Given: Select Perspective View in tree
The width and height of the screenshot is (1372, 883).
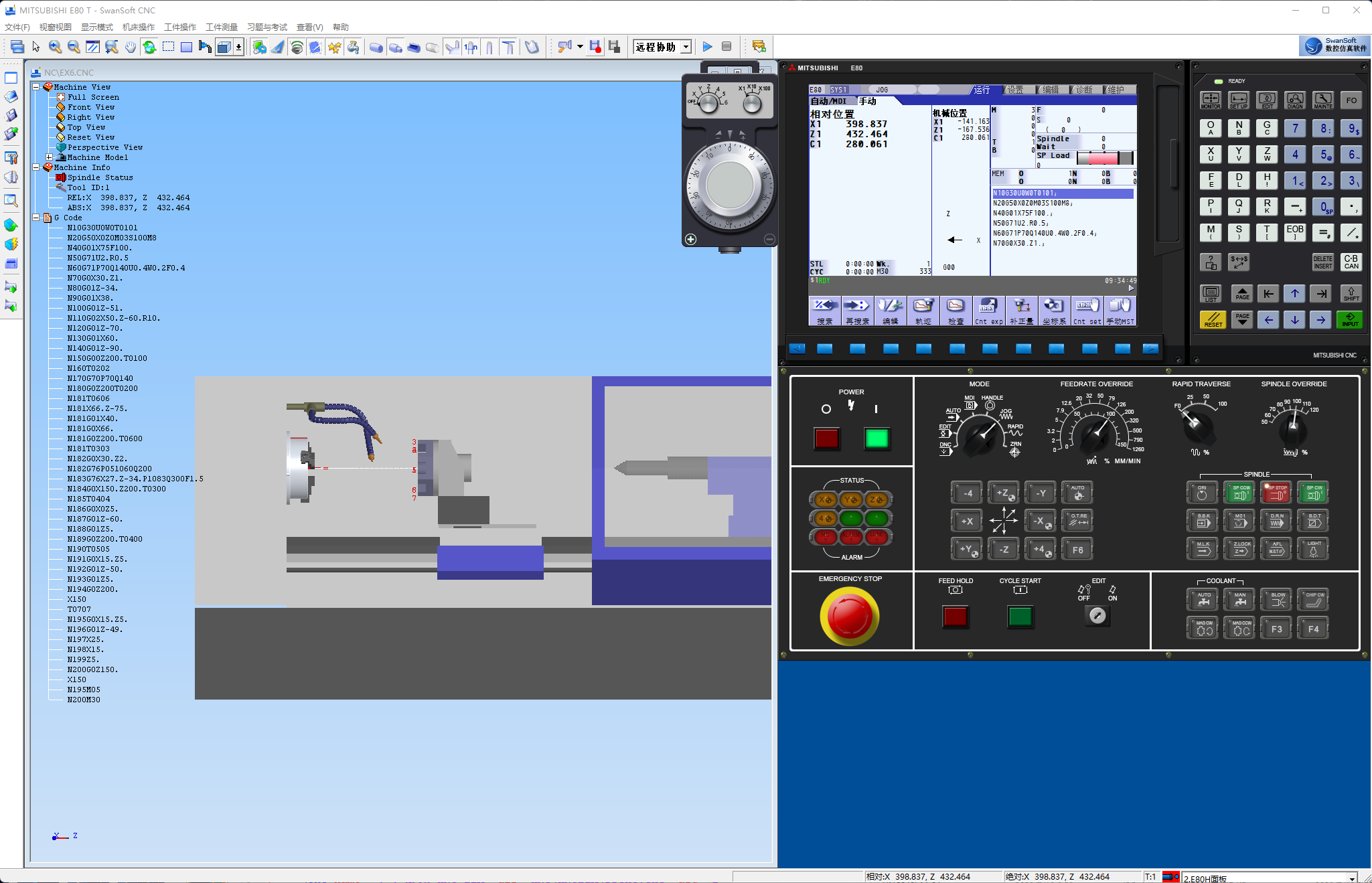Looking at the screenshot, I should pos(104,147).
